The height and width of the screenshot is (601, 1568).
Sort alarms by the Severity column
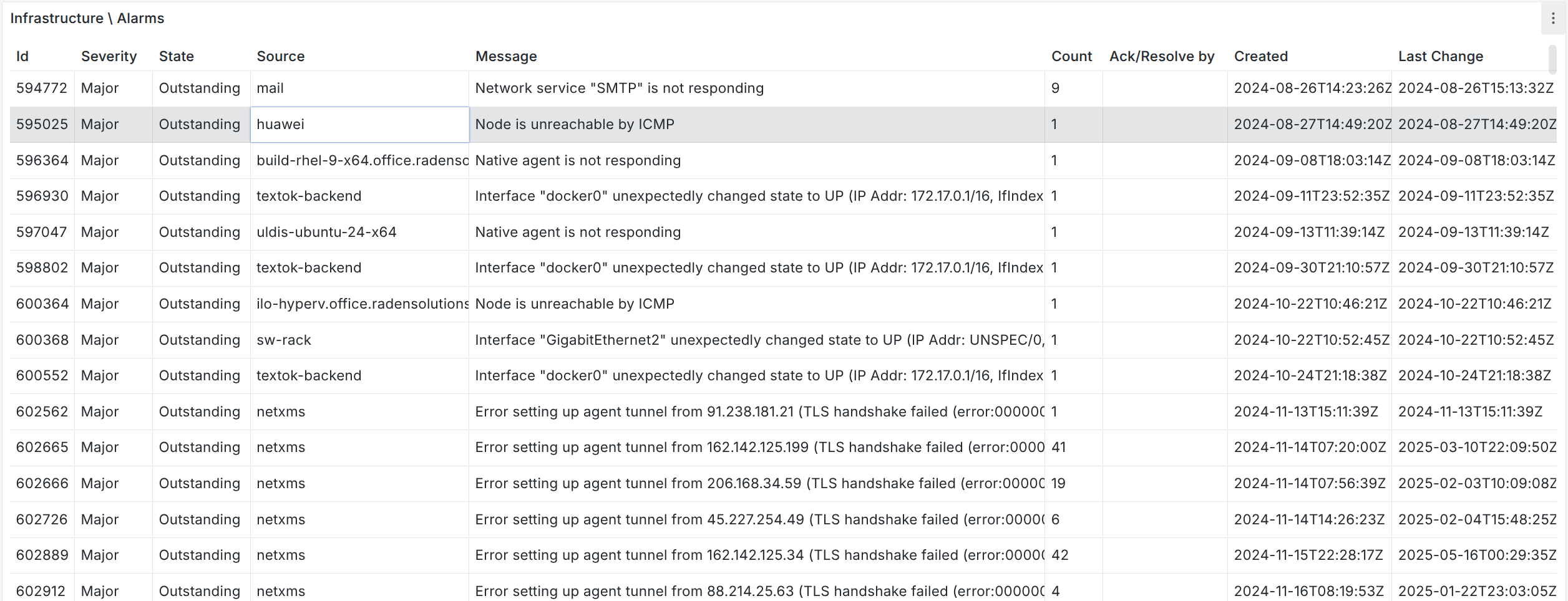click(109, 56)
